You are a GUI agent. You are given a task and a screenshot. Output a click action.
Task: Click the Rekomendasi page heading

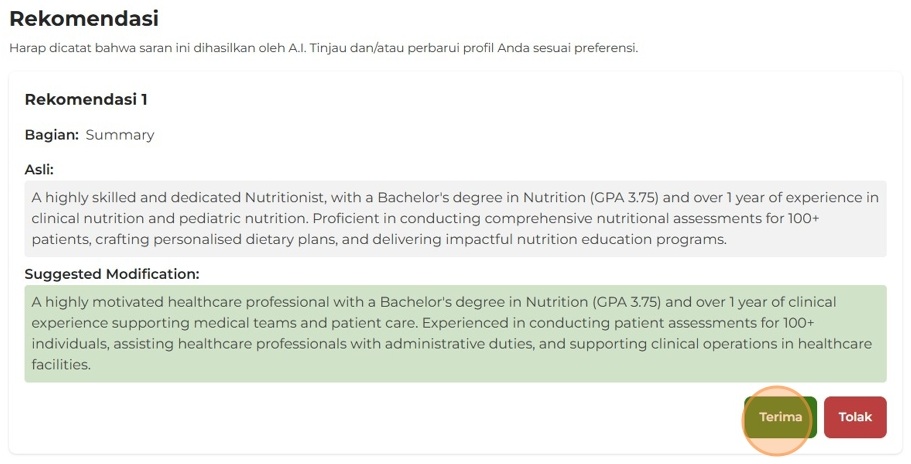click(84, 18)
